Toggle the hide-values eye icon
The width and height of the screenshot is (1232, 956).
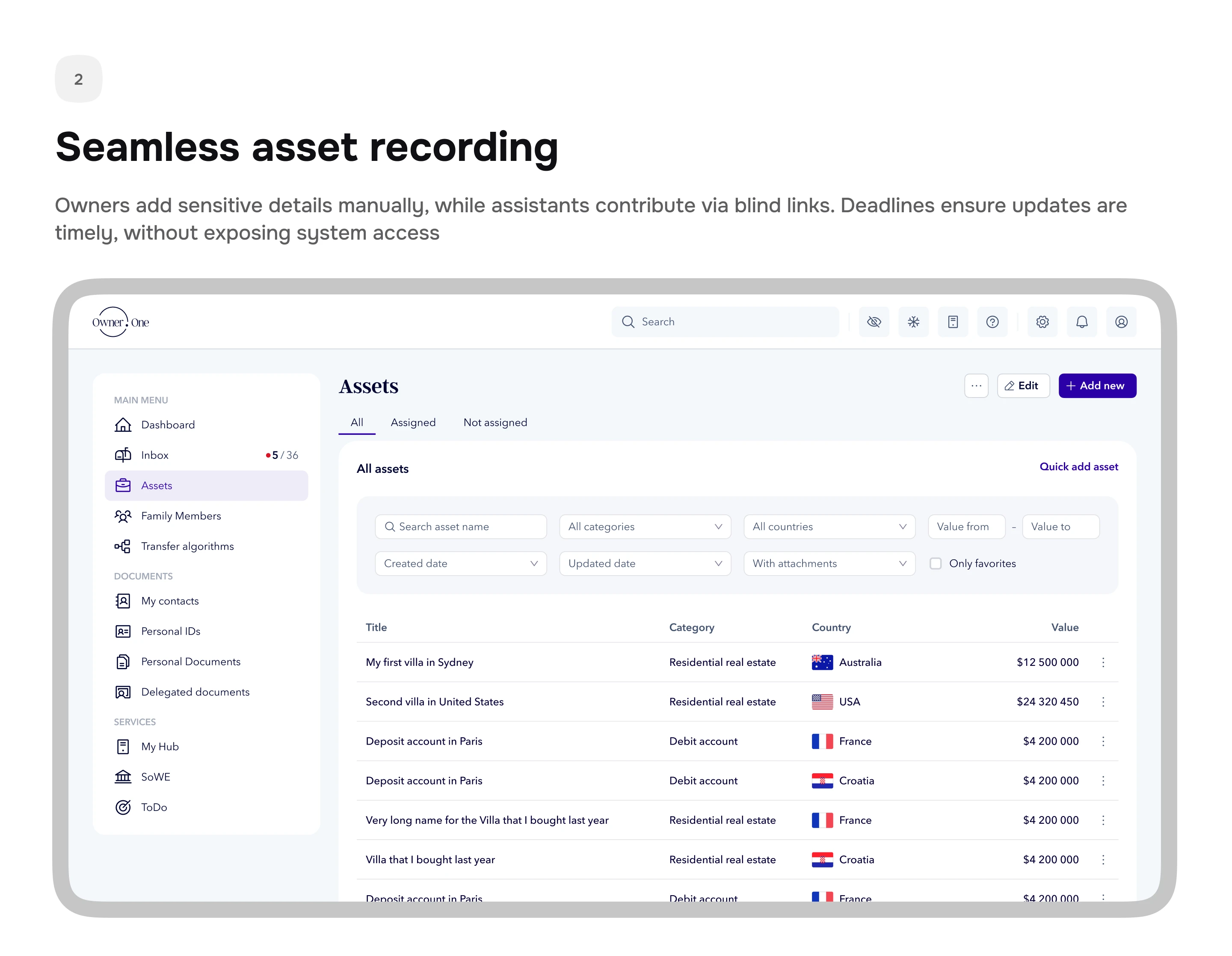(x=874, y=322)
